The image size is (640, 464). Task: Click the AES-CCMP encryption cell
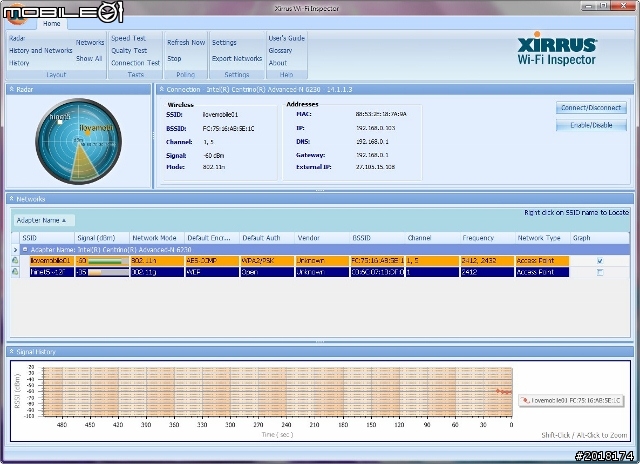click(212, 260)
